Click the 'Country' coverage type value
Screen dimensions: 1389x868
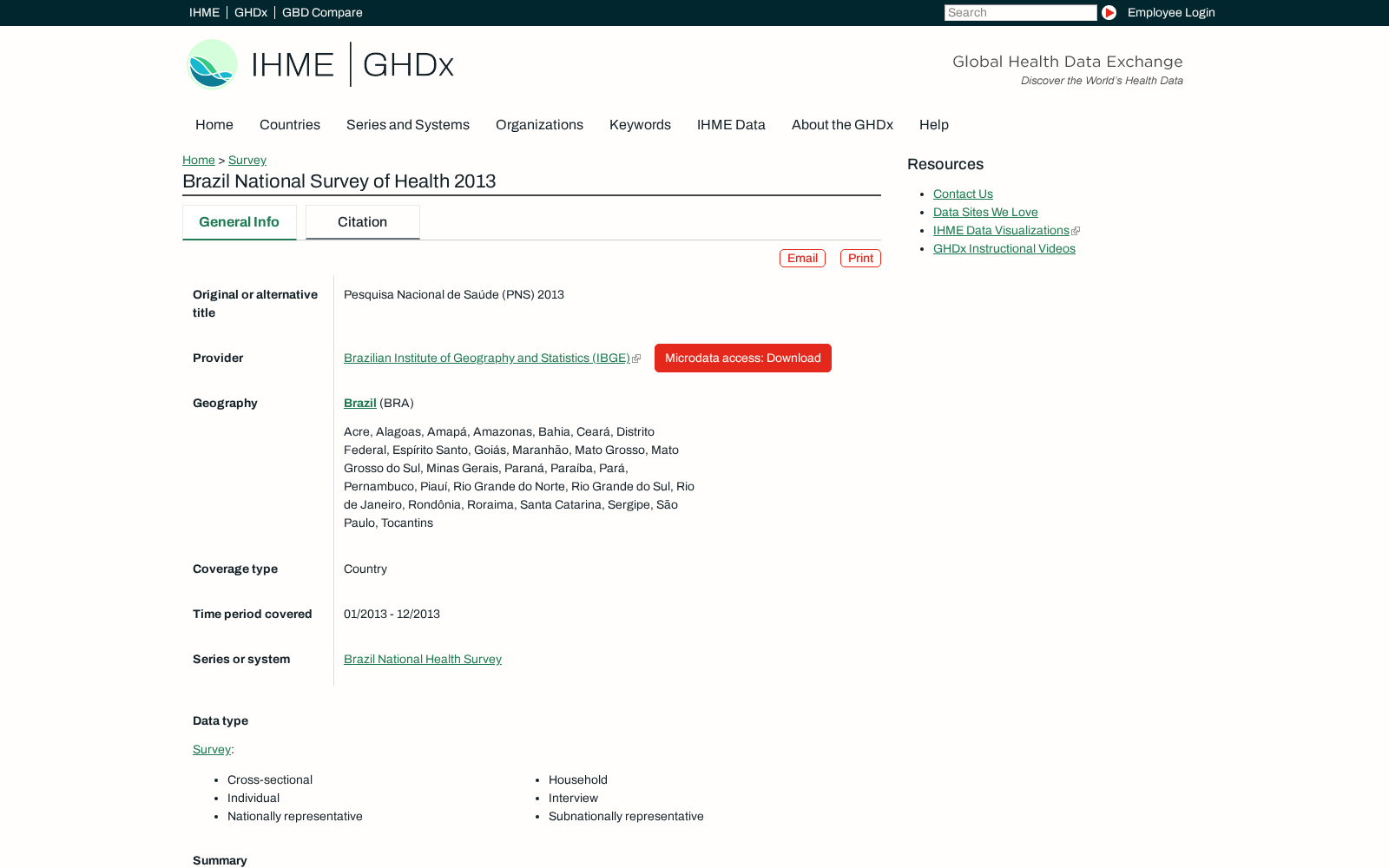365,569
